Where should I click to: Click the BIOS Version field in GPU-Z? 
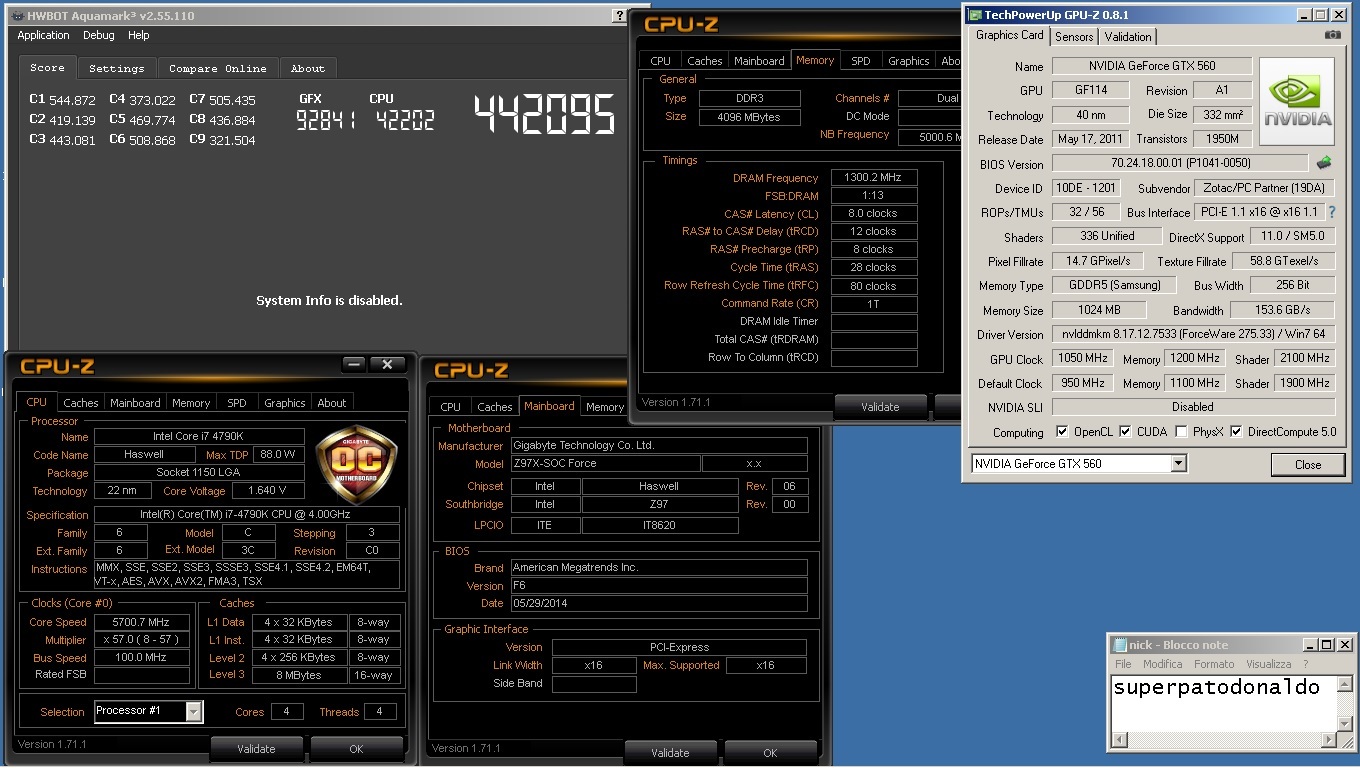(1180, 163)
